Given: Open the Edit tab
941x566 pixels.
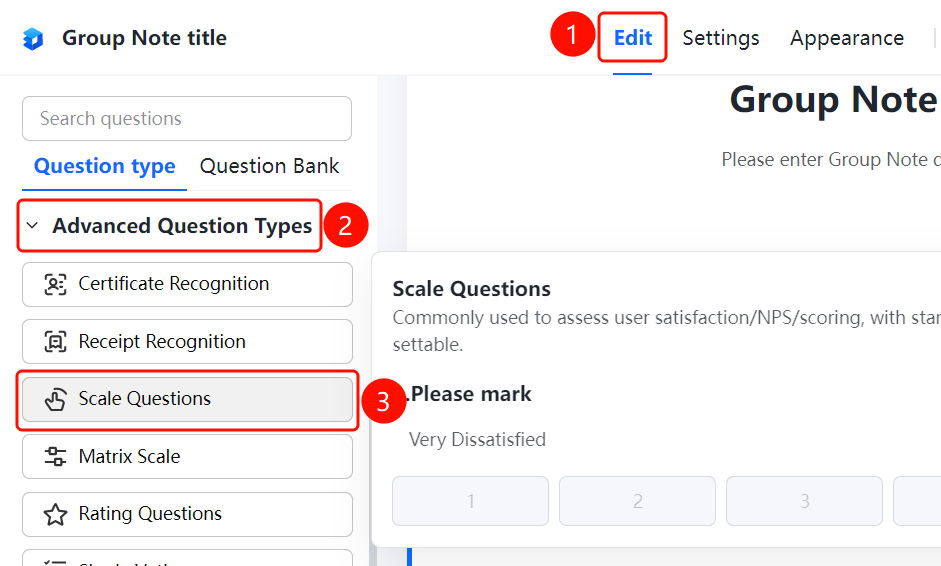Looking at the screenshot, I should pyautogui.click(x=633, y=38).
